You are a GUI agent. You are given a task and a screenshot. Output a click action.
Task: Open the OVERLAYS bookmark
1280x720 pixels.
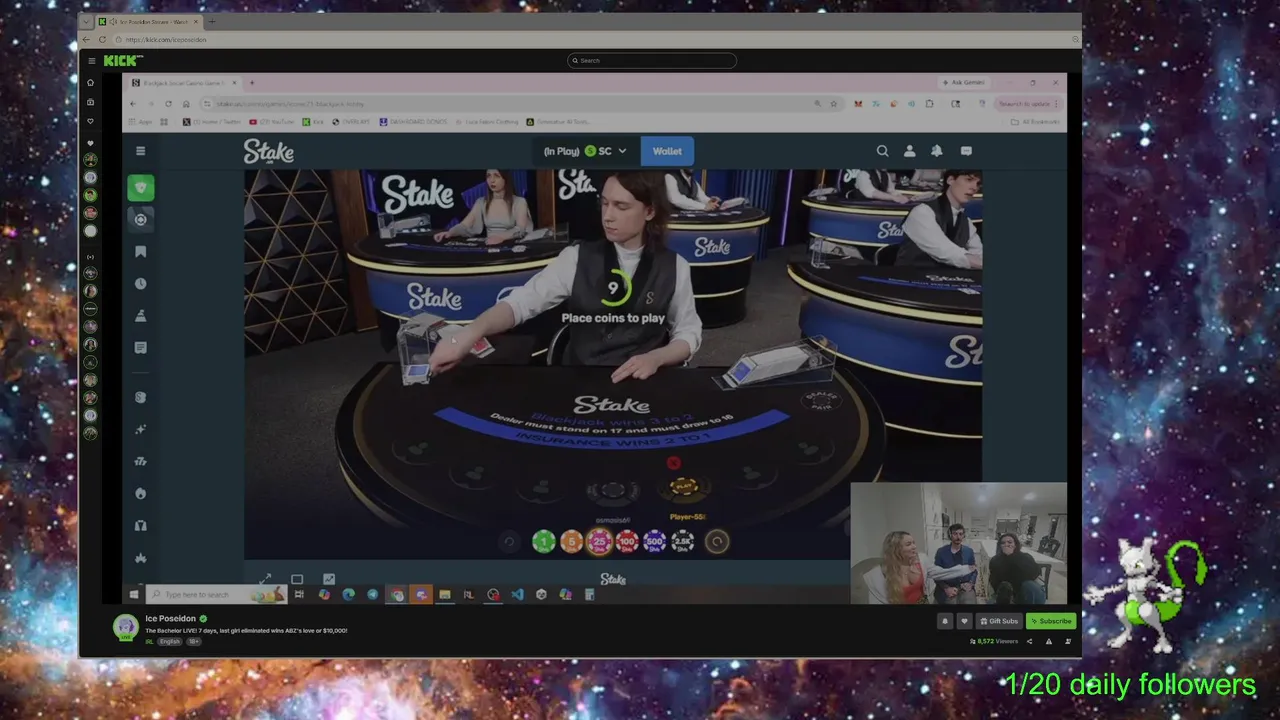[x=350, y=122]
